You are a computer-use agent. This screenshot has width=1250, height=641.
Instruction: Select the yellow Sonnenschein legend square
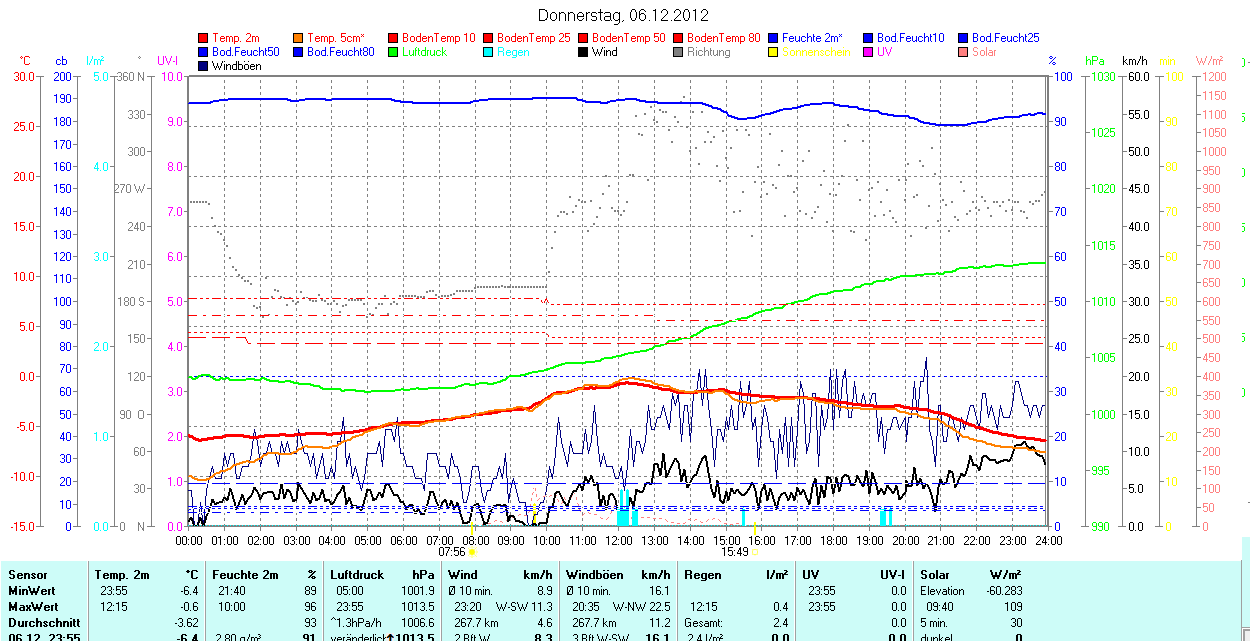coord(774,52)
